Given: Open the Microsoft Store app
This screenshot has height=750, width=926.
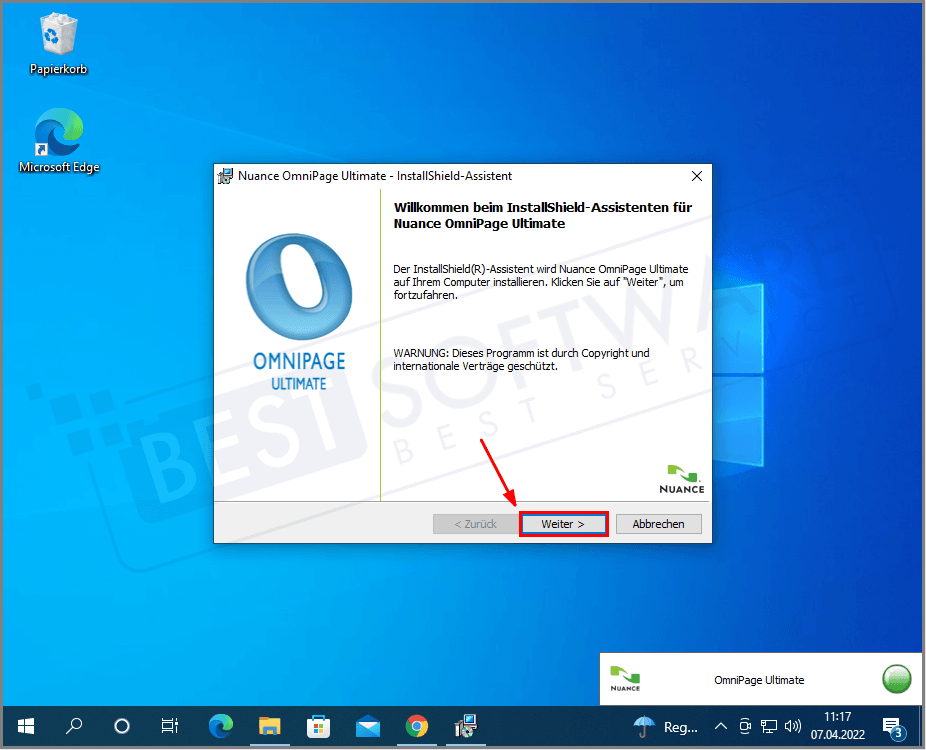Looking at the screenshot, I should coord(319,726).
